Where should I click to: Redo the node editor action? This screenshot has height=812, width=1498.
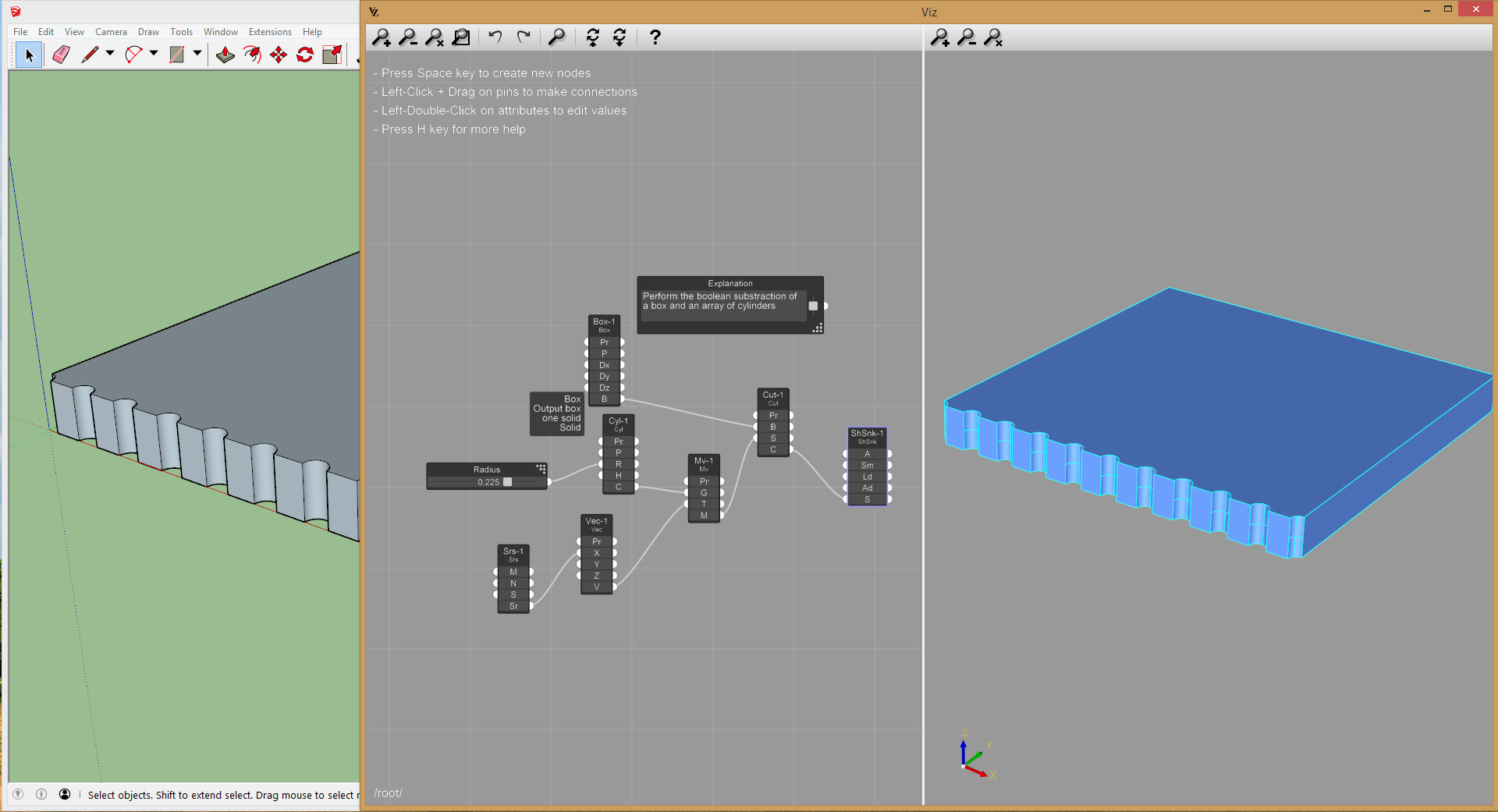(524, 37)
